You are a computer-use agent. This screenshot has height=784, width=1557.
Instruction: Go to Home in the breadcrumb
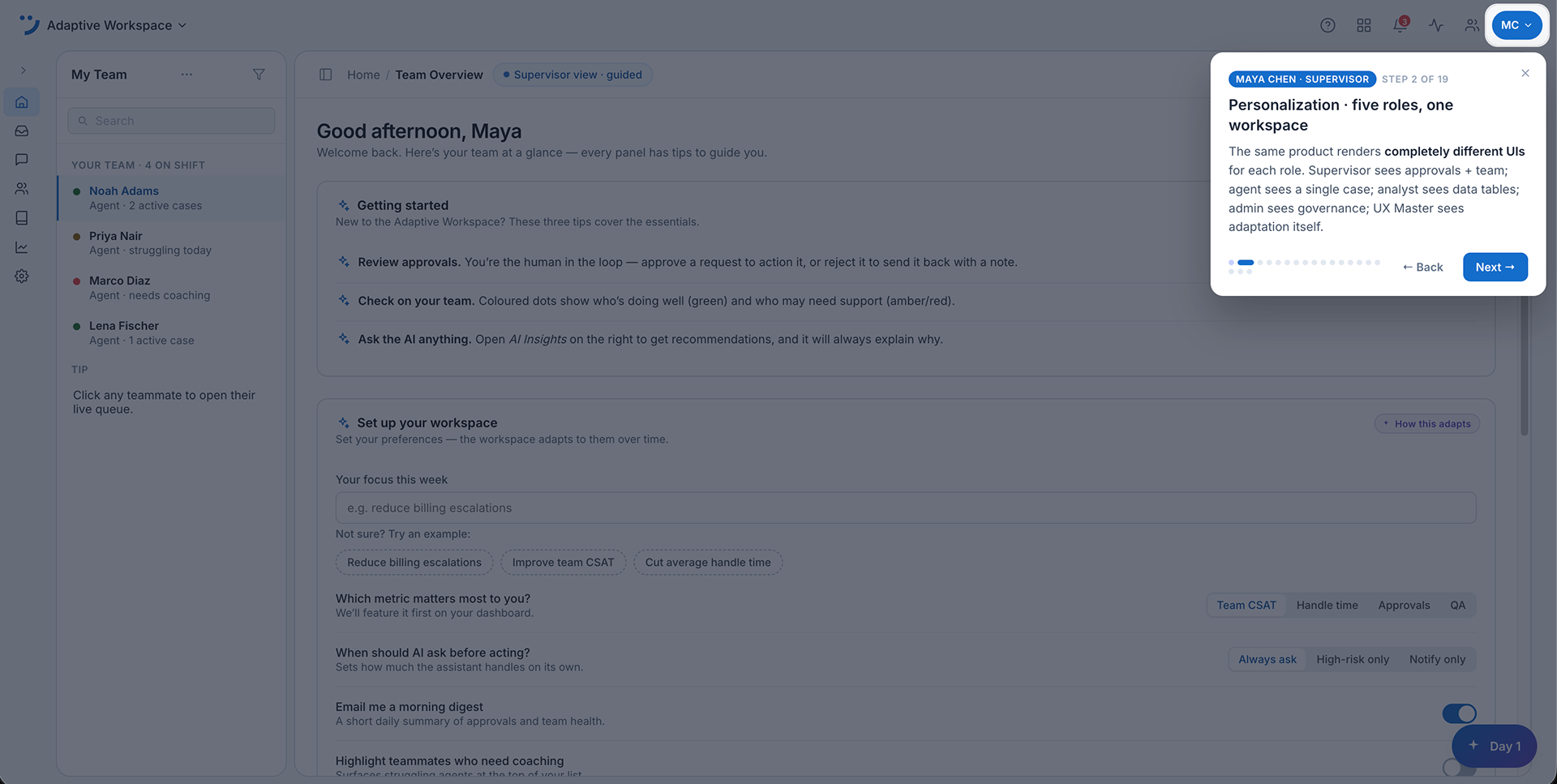coord(363,75)
